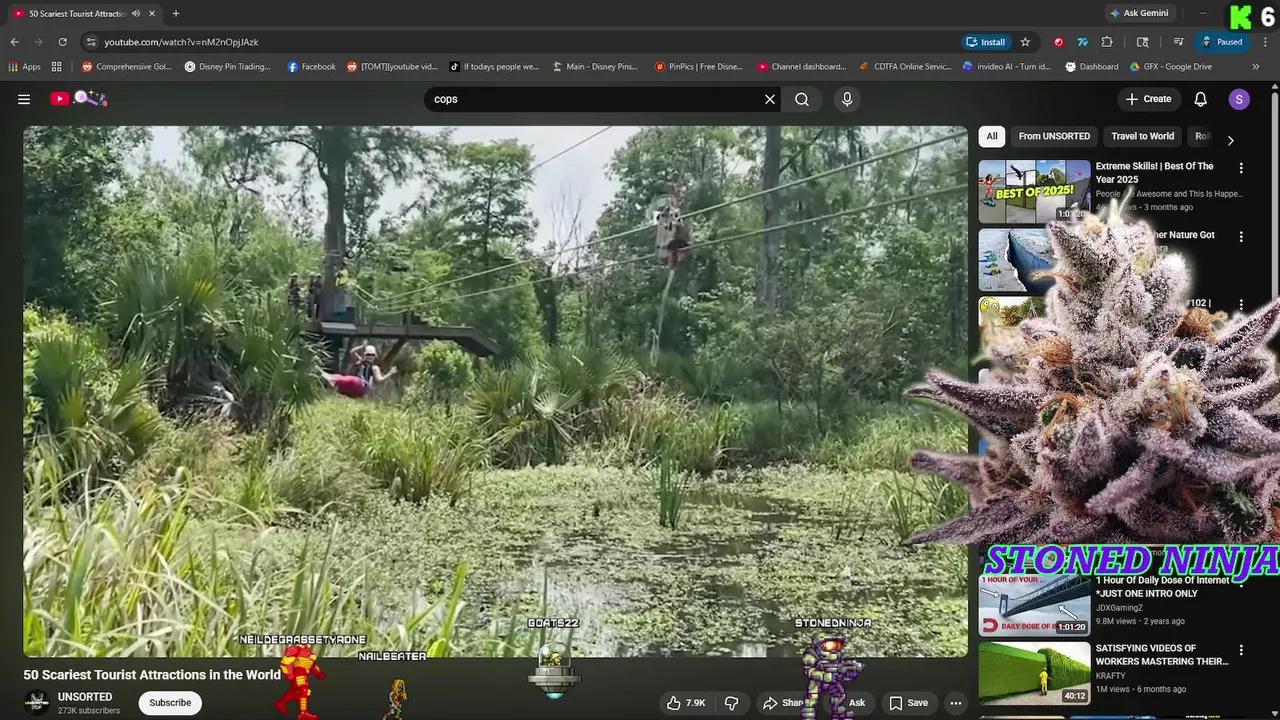Open options for 1 Hour Daily Dose video
1280x720 pixels.
[1241, 582]
